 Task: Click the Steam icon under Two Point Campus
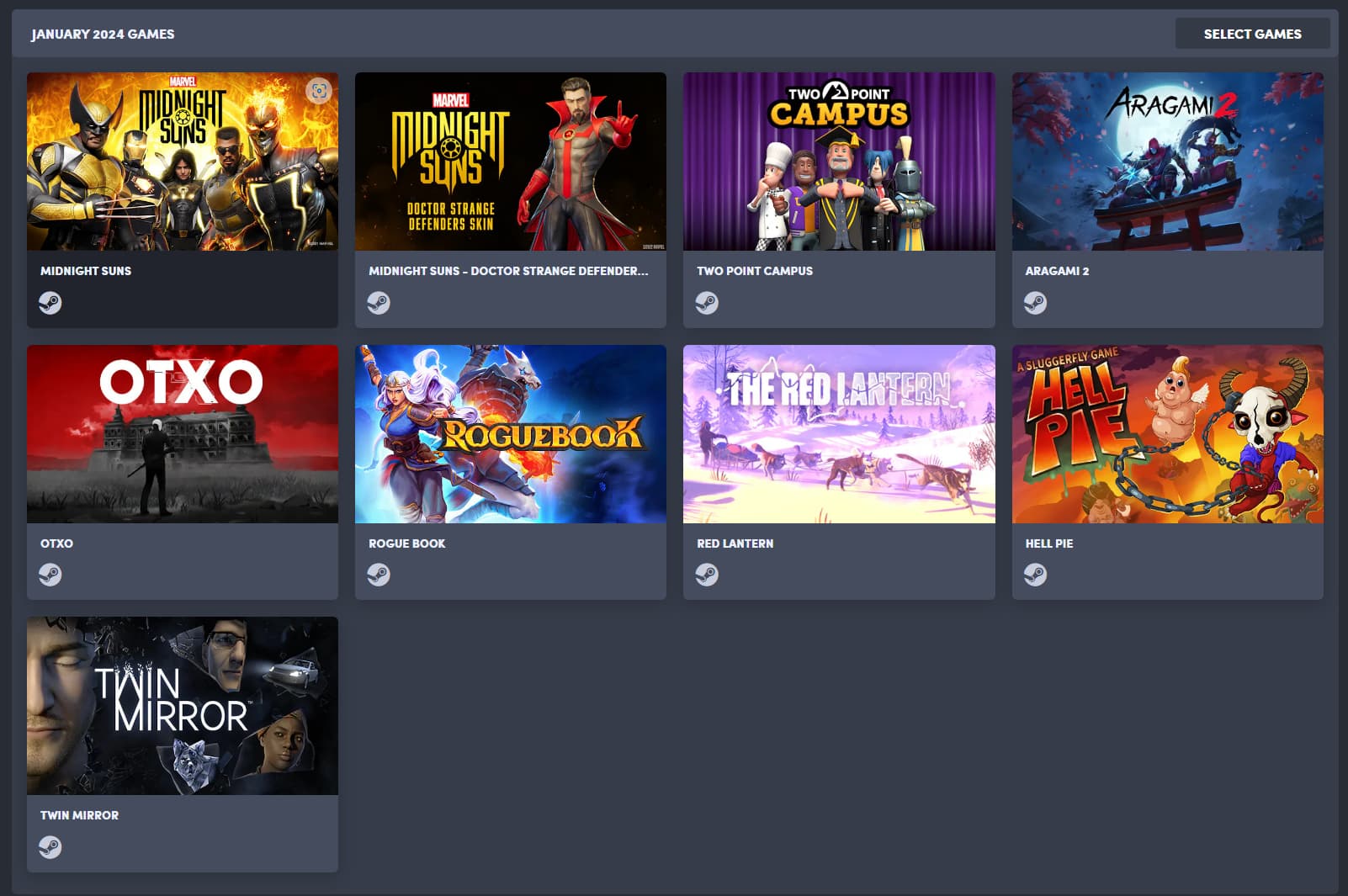[707, 303]
